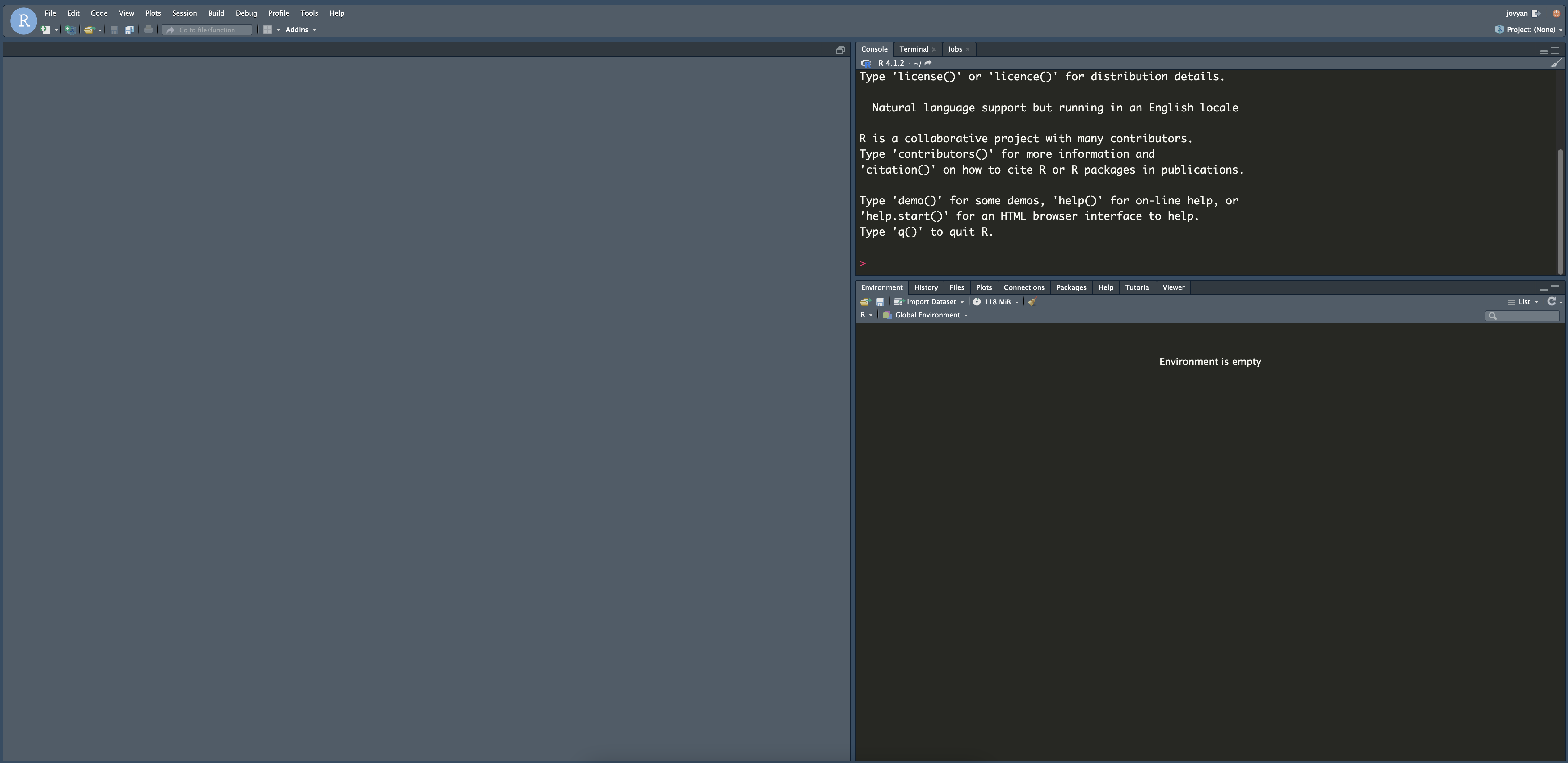
Task: Switch to the Terminal tab
Action: [914, 49]
